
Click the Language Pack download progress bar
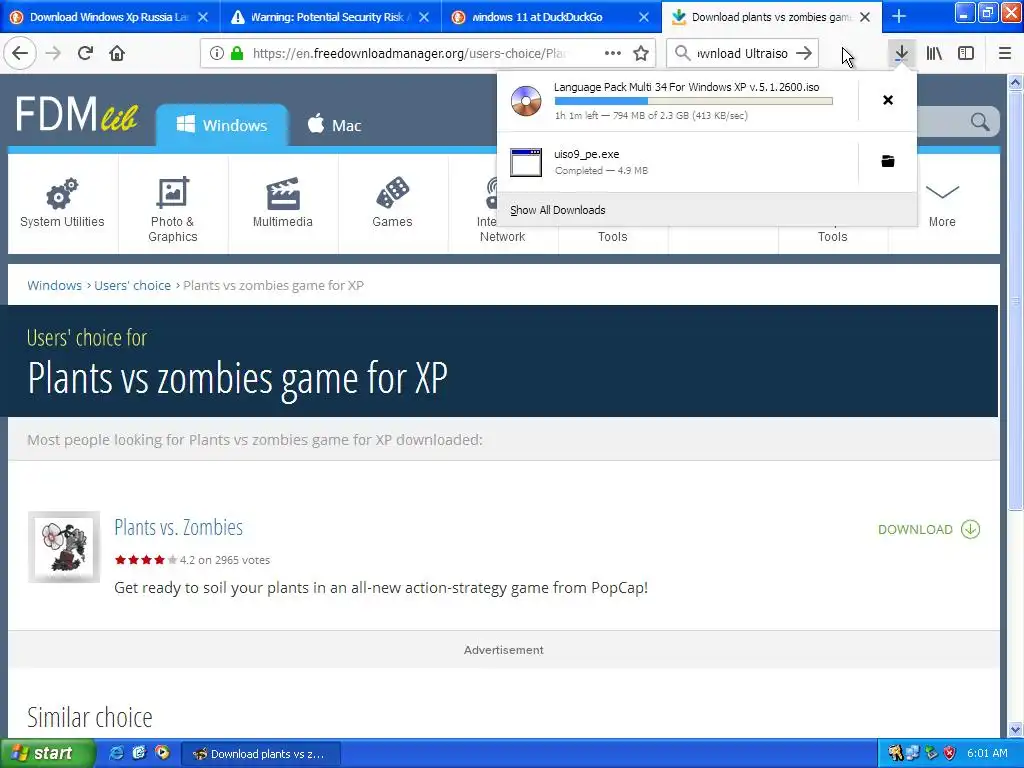[x=694, y=101]
